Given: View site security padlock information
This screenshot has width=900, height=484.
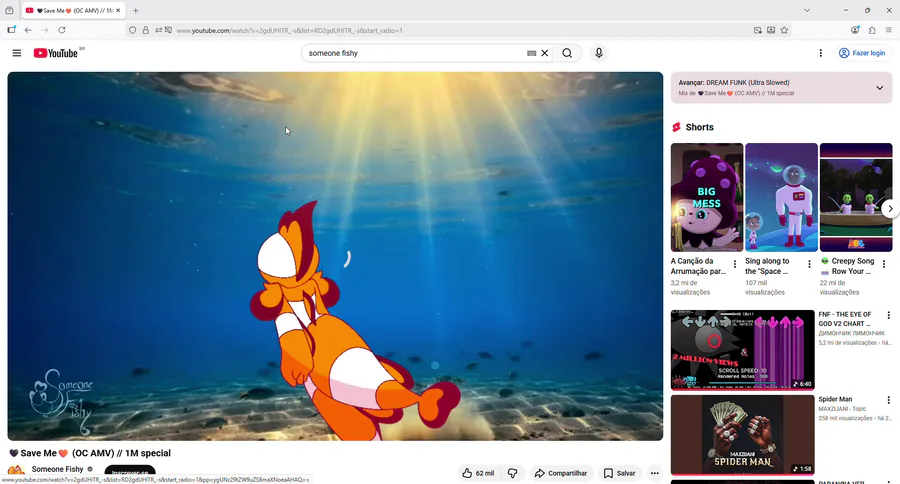Looking at the screenshot, I should pyautogui.click(x=146, y=30).
